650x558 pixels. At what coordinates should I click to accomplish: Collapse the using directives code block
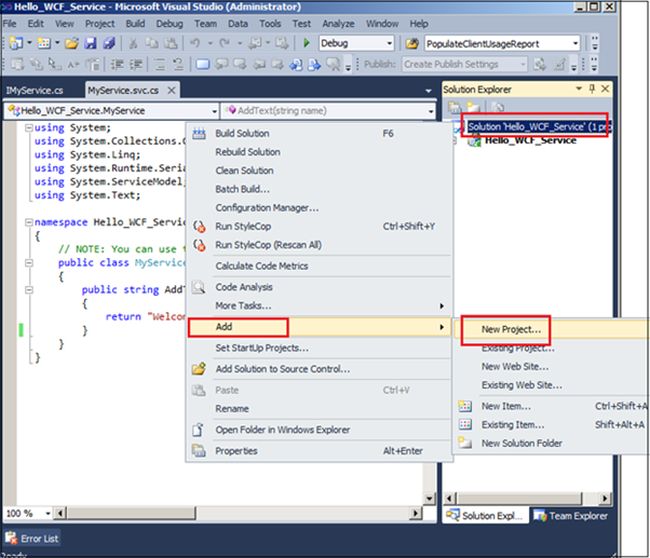point(29,128)
